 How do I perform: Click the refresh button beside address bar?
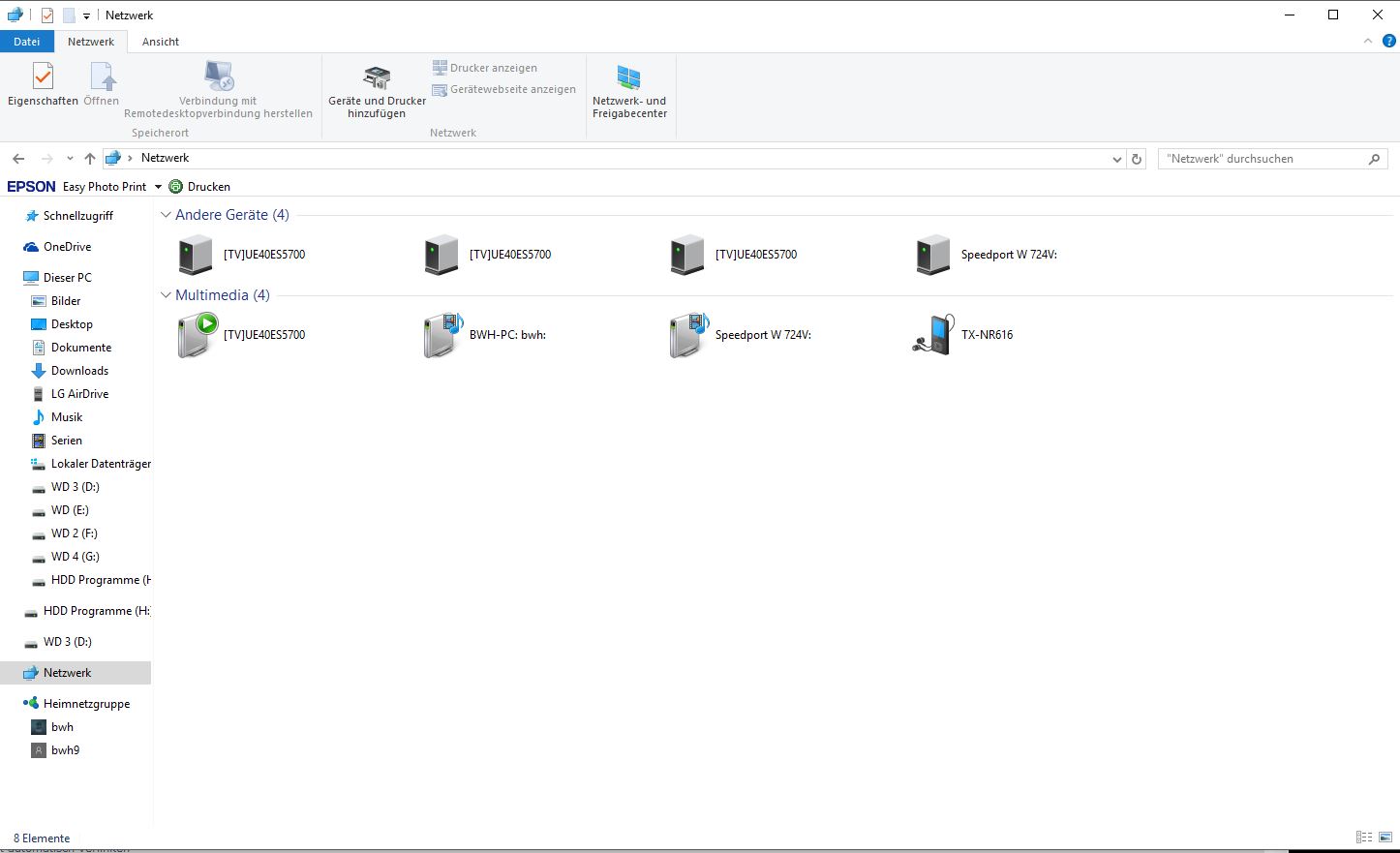coord(1137,159)
